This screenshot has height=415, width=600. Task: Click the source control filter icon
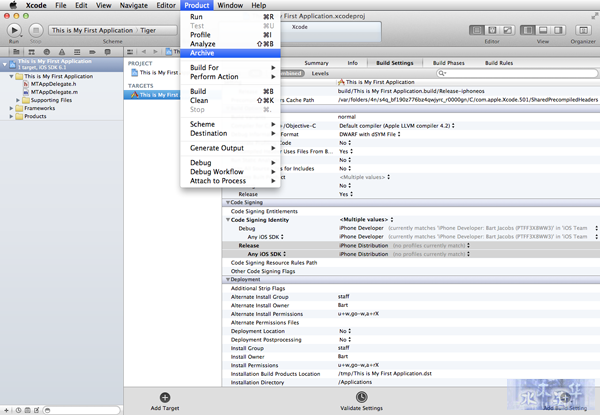click(x=28, y=410)
